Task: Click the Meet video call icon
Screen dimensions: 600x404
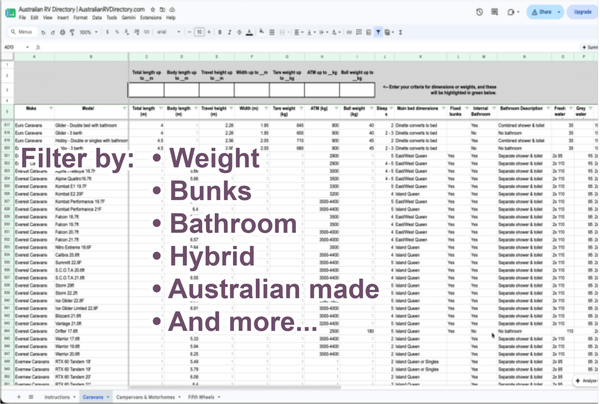Action: [513, 12]
